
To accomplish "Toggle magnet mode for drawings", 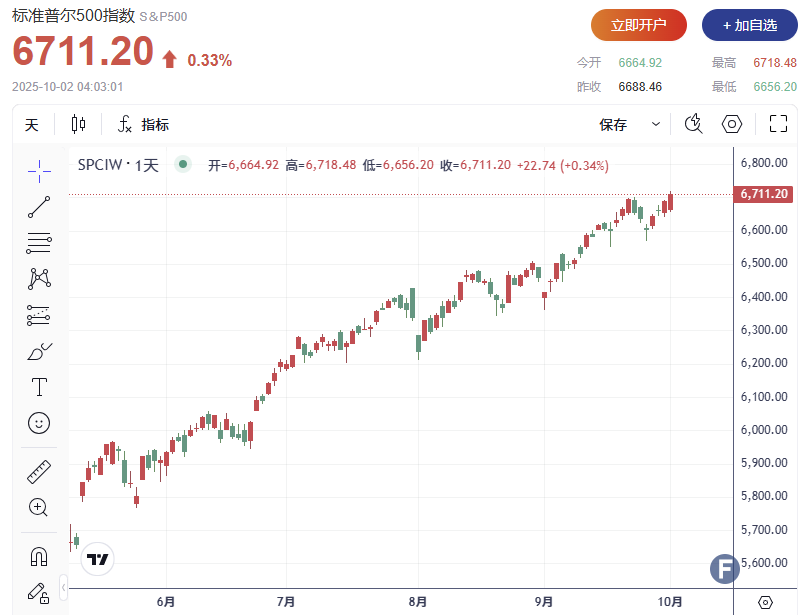I will point(39,556).
